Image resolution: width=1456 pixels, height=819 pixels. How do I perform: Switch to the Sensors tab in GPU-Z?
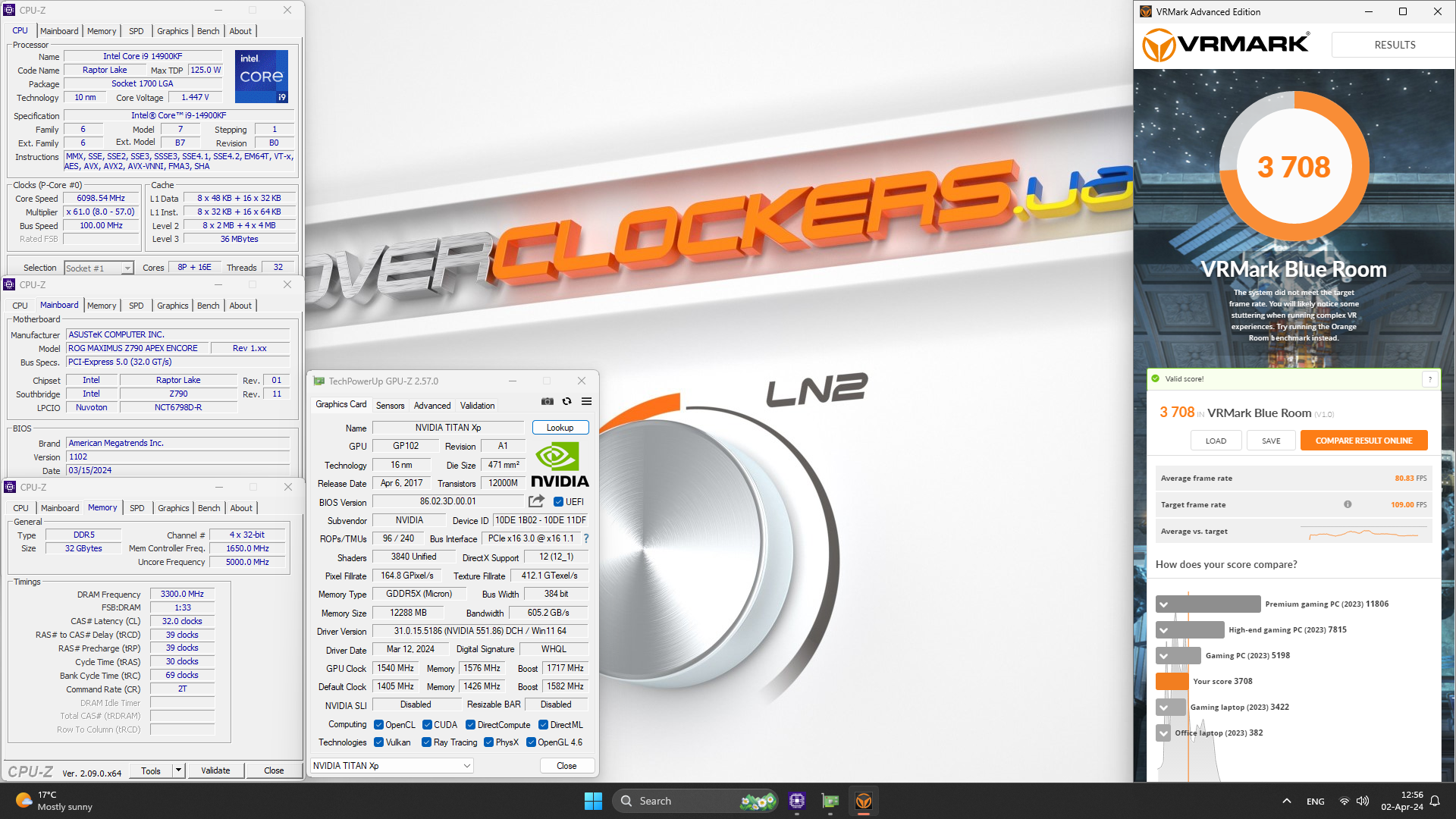[391, 406]
